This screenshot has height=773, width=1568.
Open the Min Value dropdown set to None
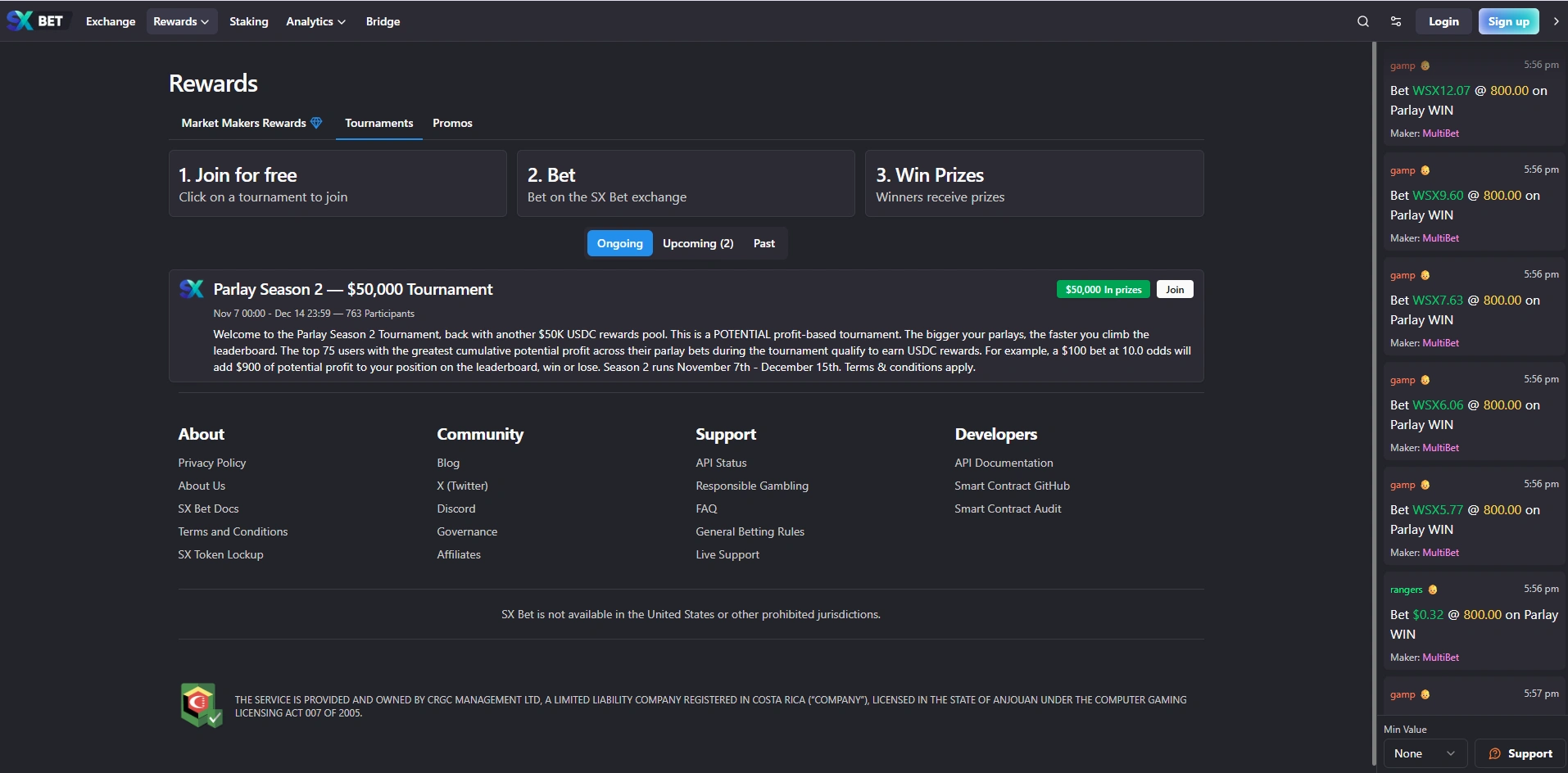pyautogui.click(x=1425, y=753)
